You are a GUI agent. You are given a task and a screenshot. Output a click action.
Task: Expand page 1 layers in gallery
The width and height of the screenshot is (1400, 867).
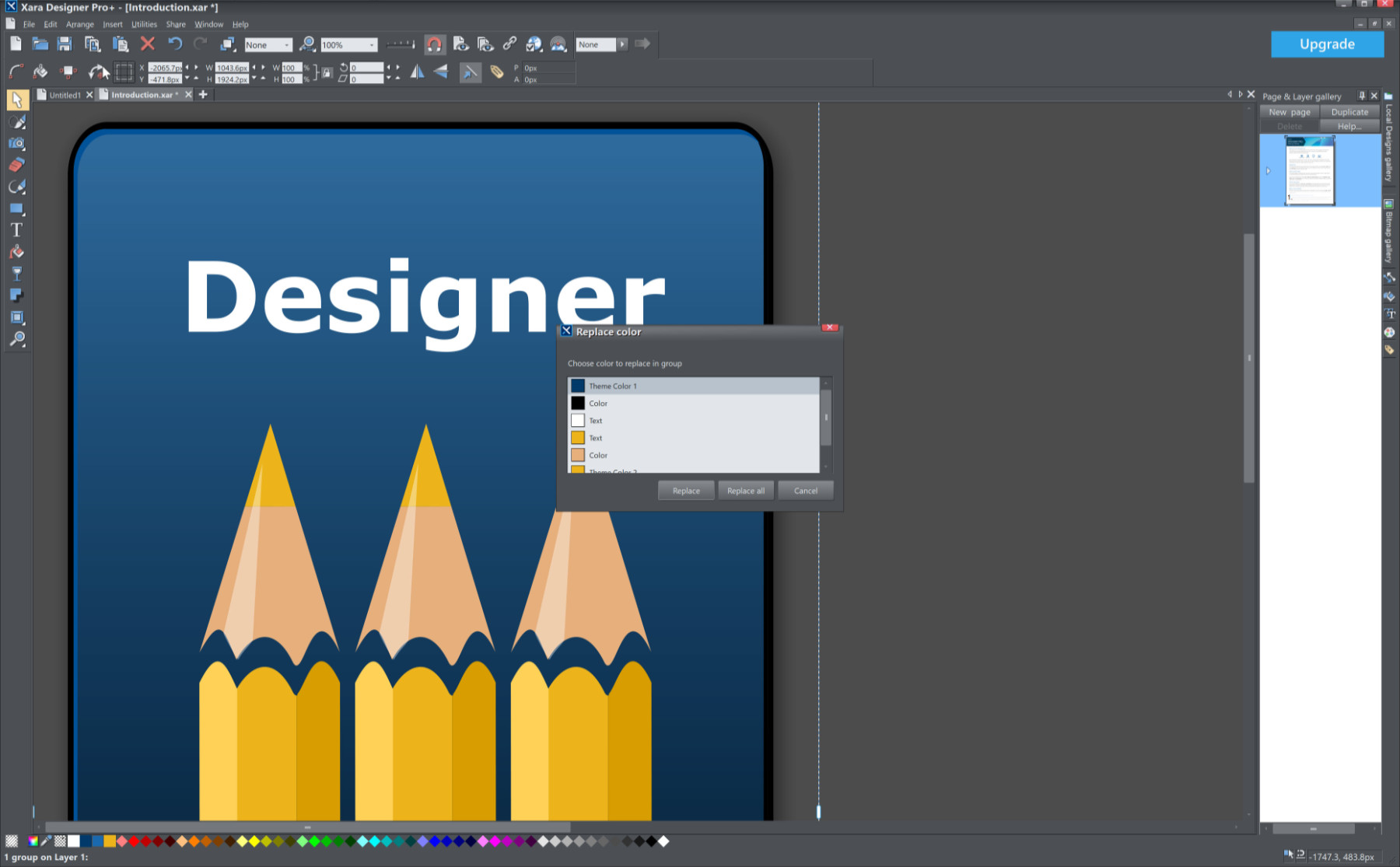click(1268, 171)
